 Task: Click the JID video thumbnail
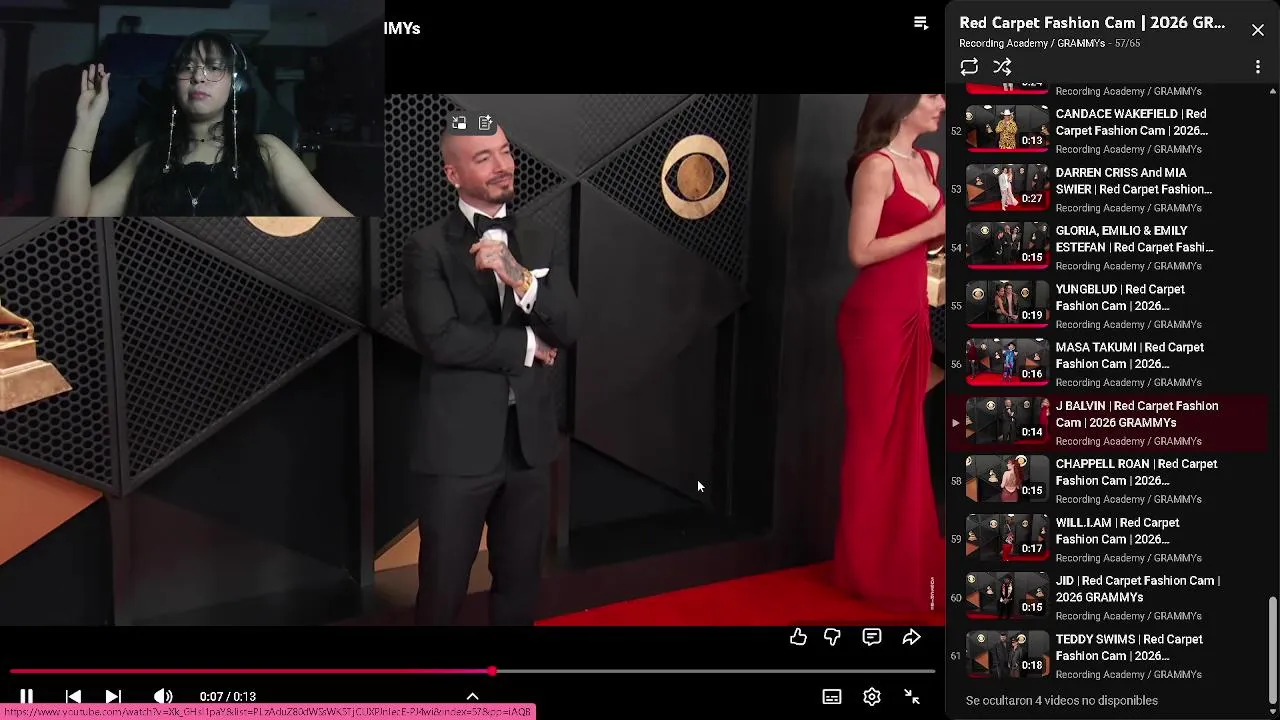click(1008, 594)
